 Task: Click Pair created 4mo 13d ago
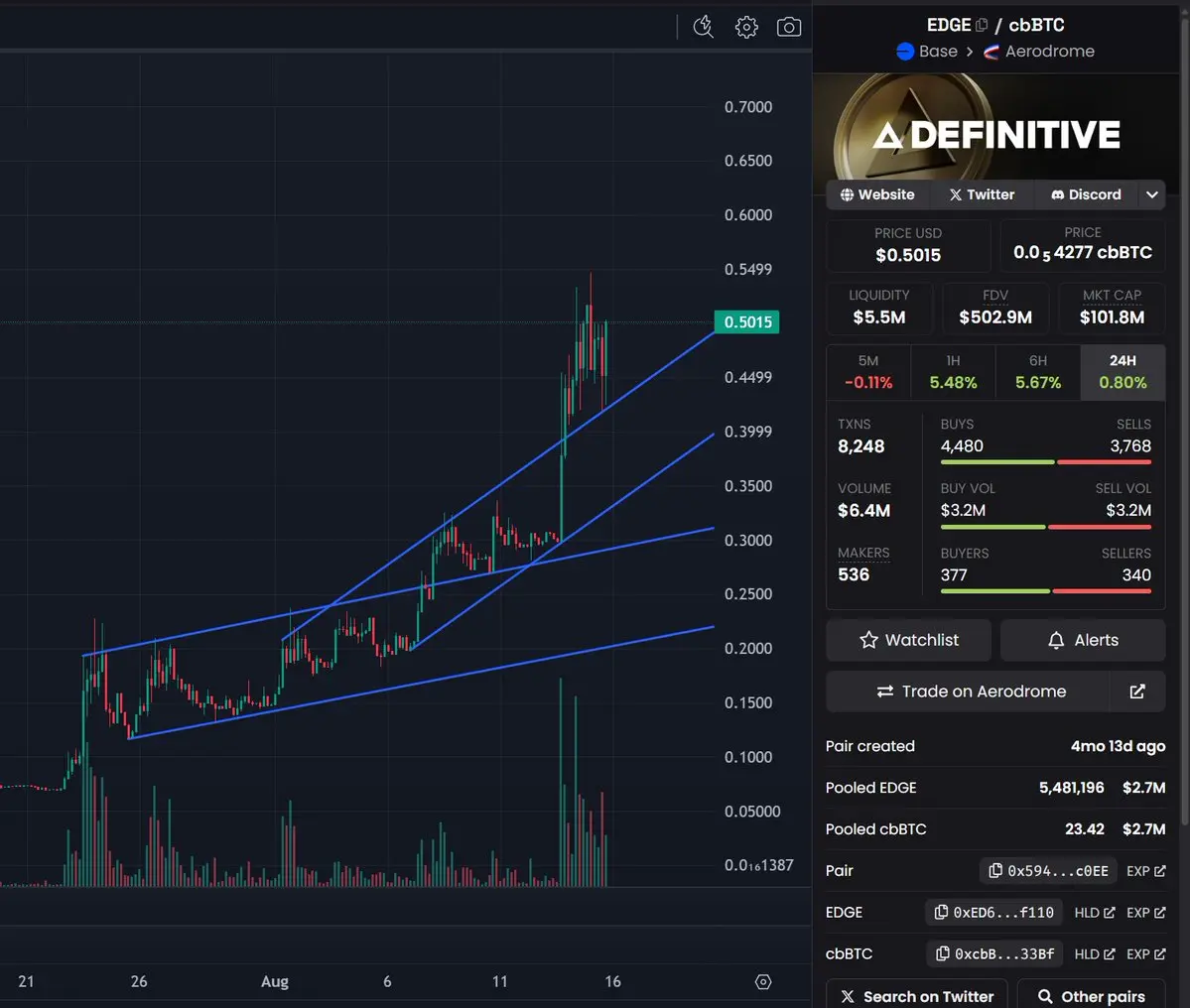coord(995,746)
